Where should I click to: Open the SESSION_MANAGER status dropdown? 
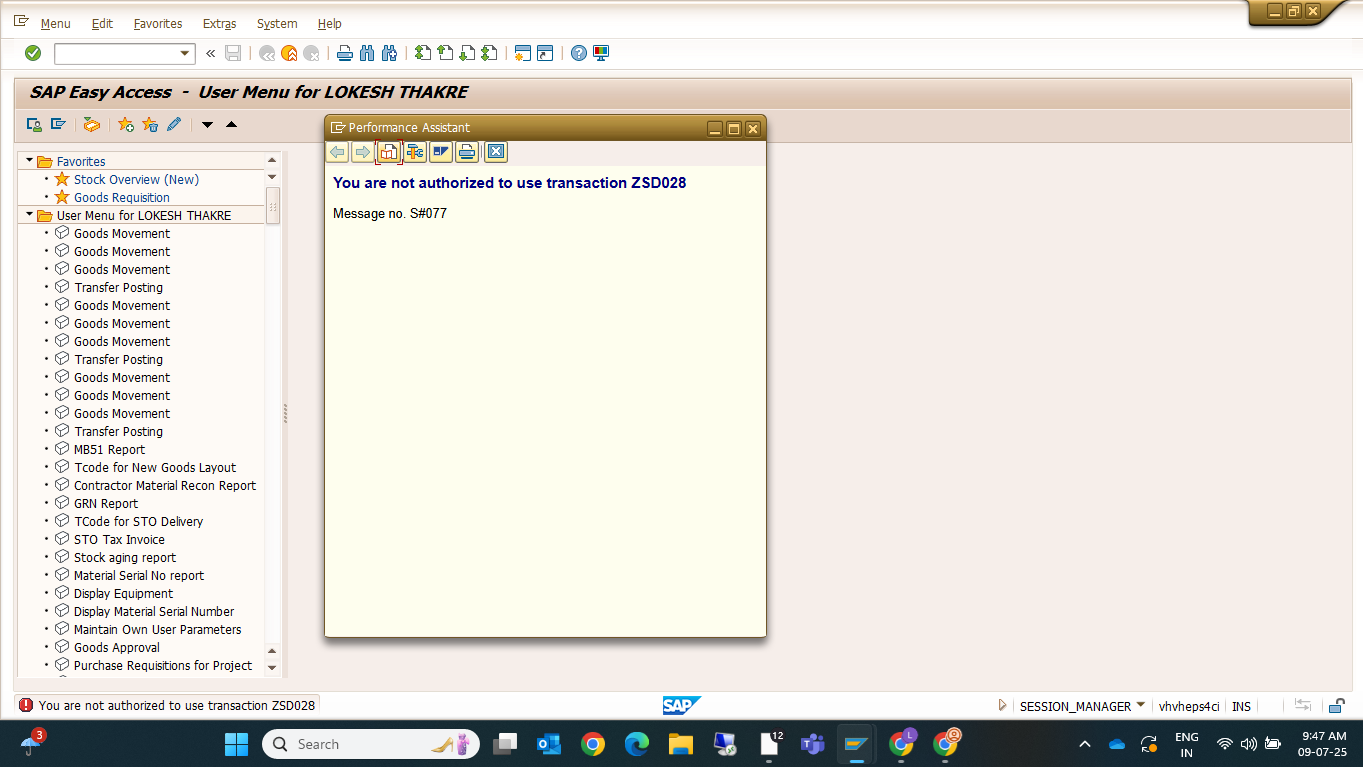click(x=1141, y=705)
